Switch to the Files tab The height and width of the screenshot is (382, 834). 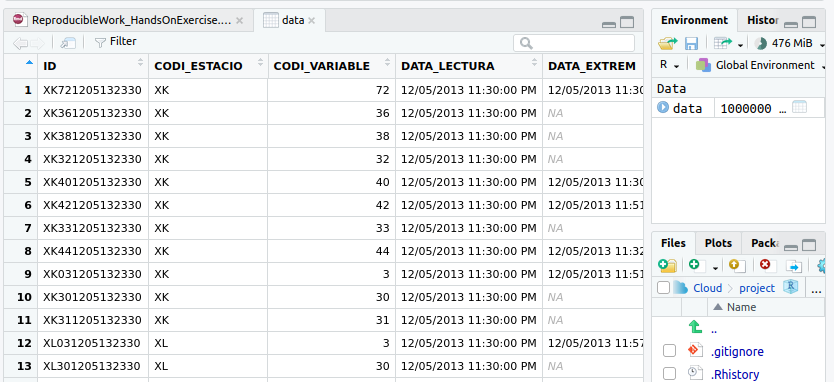tap(673, 243)
